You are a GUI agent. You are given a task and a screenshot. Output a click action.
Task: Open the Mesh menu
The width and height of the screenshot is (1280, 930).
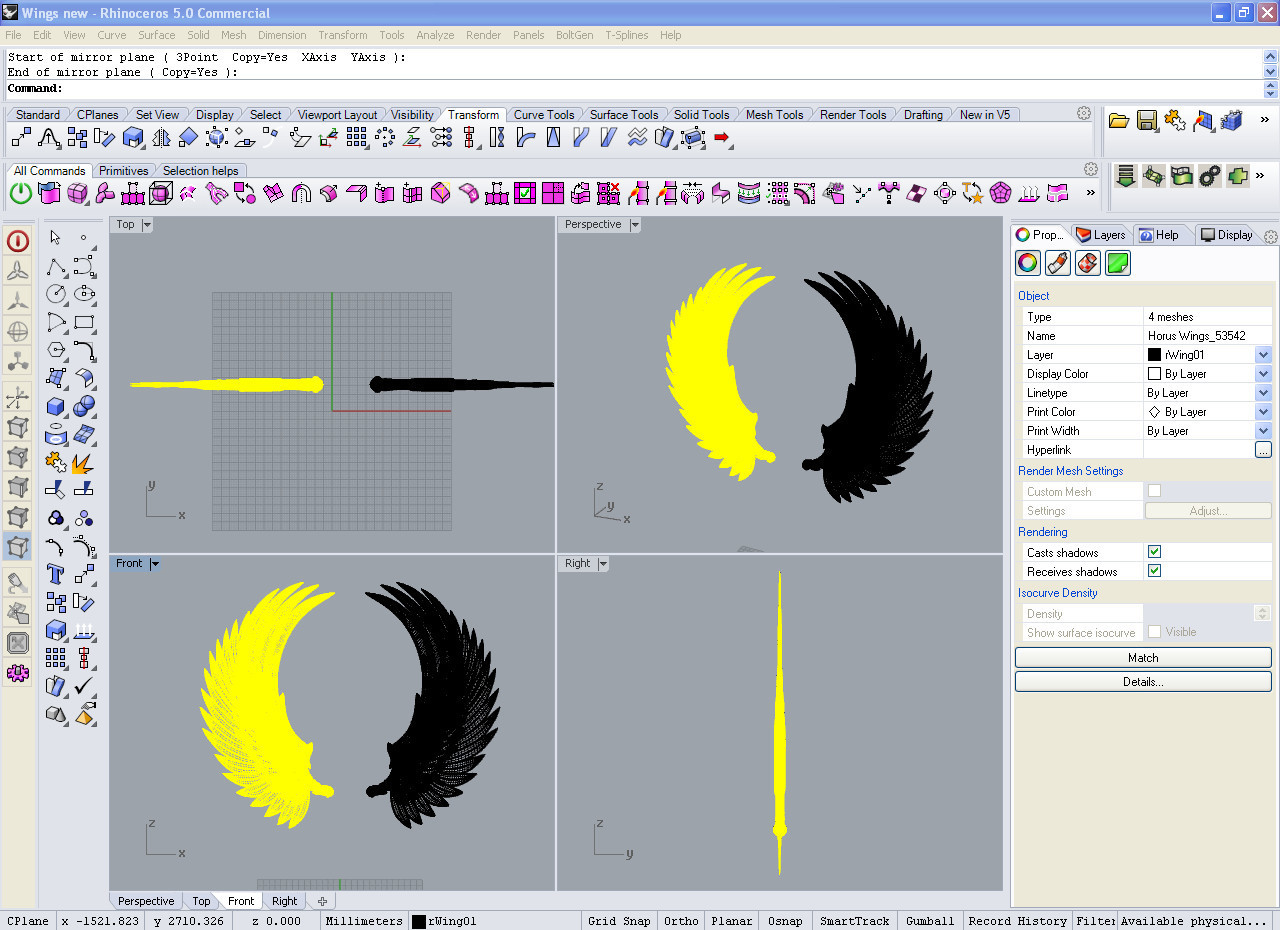pyautogui.click(x=234, y=35)
